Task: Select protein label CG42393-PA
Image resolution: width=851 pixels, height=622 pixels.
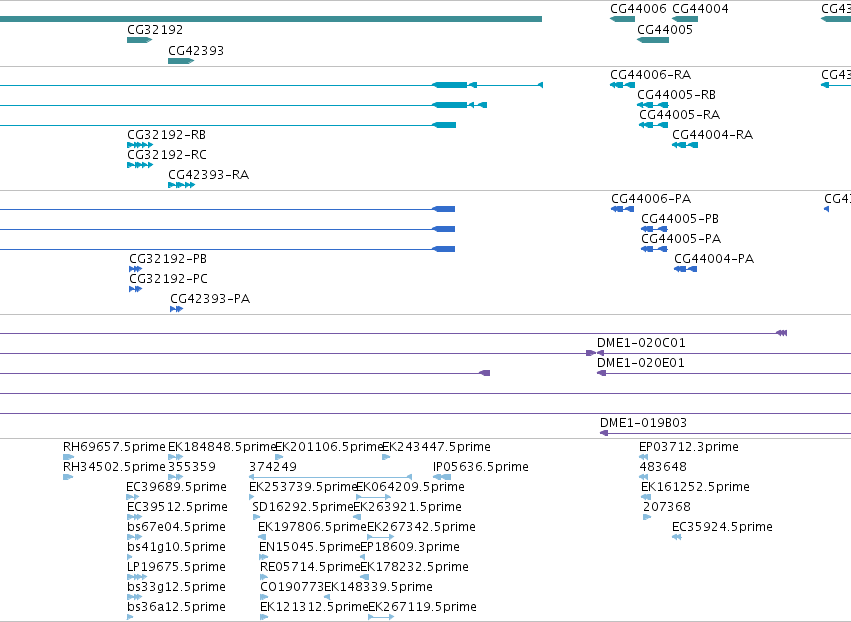Action: (x=210, y=299)
